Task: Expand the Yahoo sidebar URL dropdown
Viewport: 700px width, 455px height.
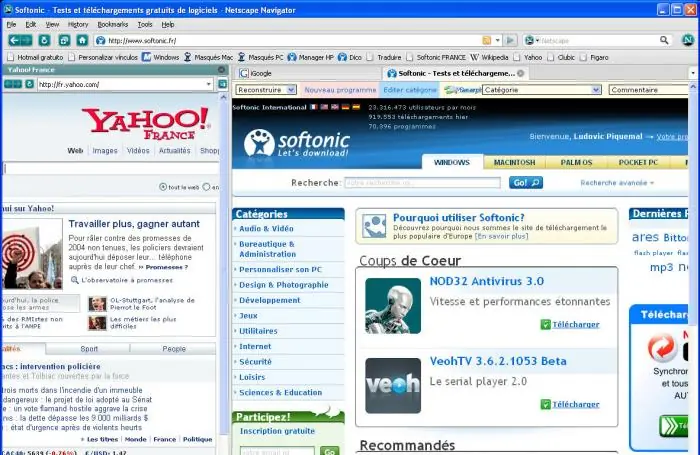Action: (x=208, y=84)
